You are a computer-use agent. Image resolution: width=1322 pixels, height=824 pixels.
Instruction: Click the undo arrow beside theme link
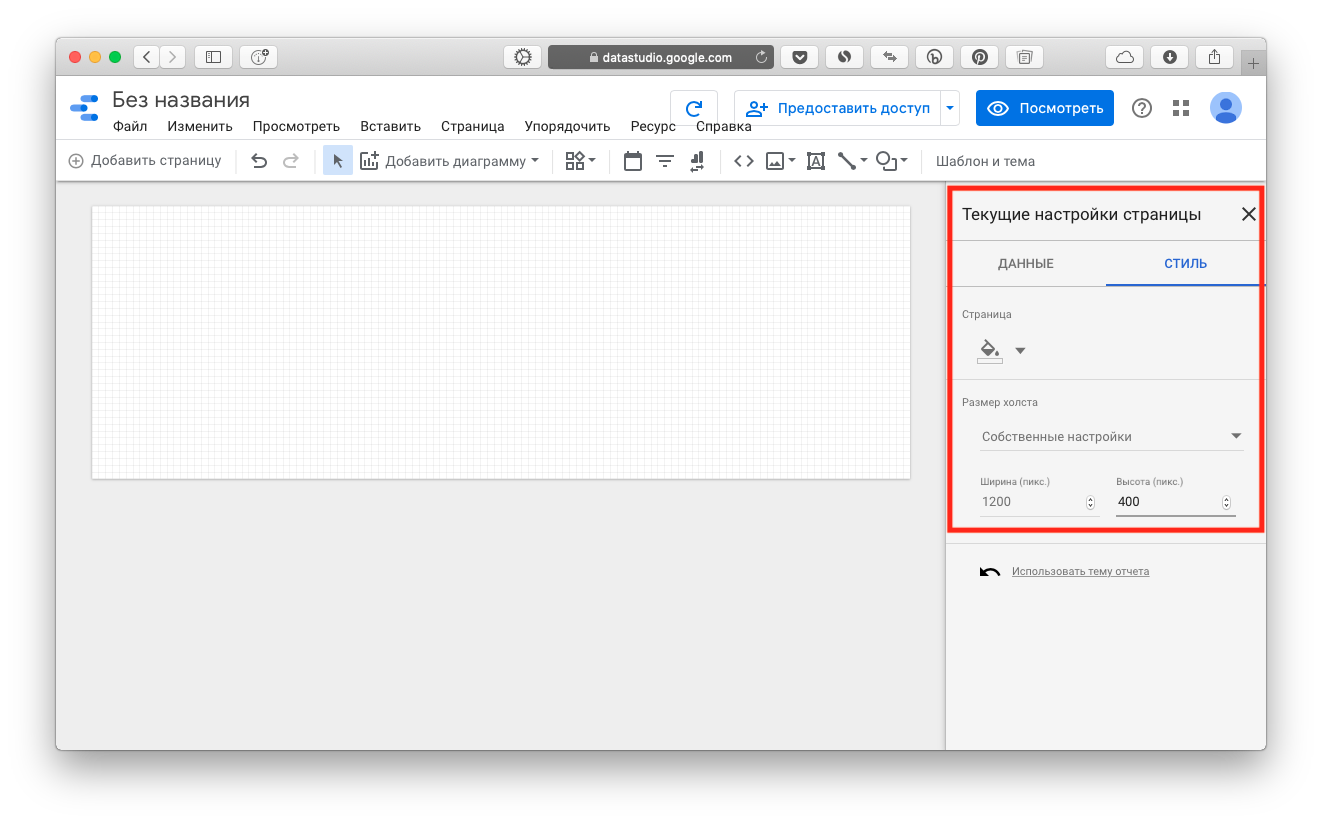click(x=990, y=572)
